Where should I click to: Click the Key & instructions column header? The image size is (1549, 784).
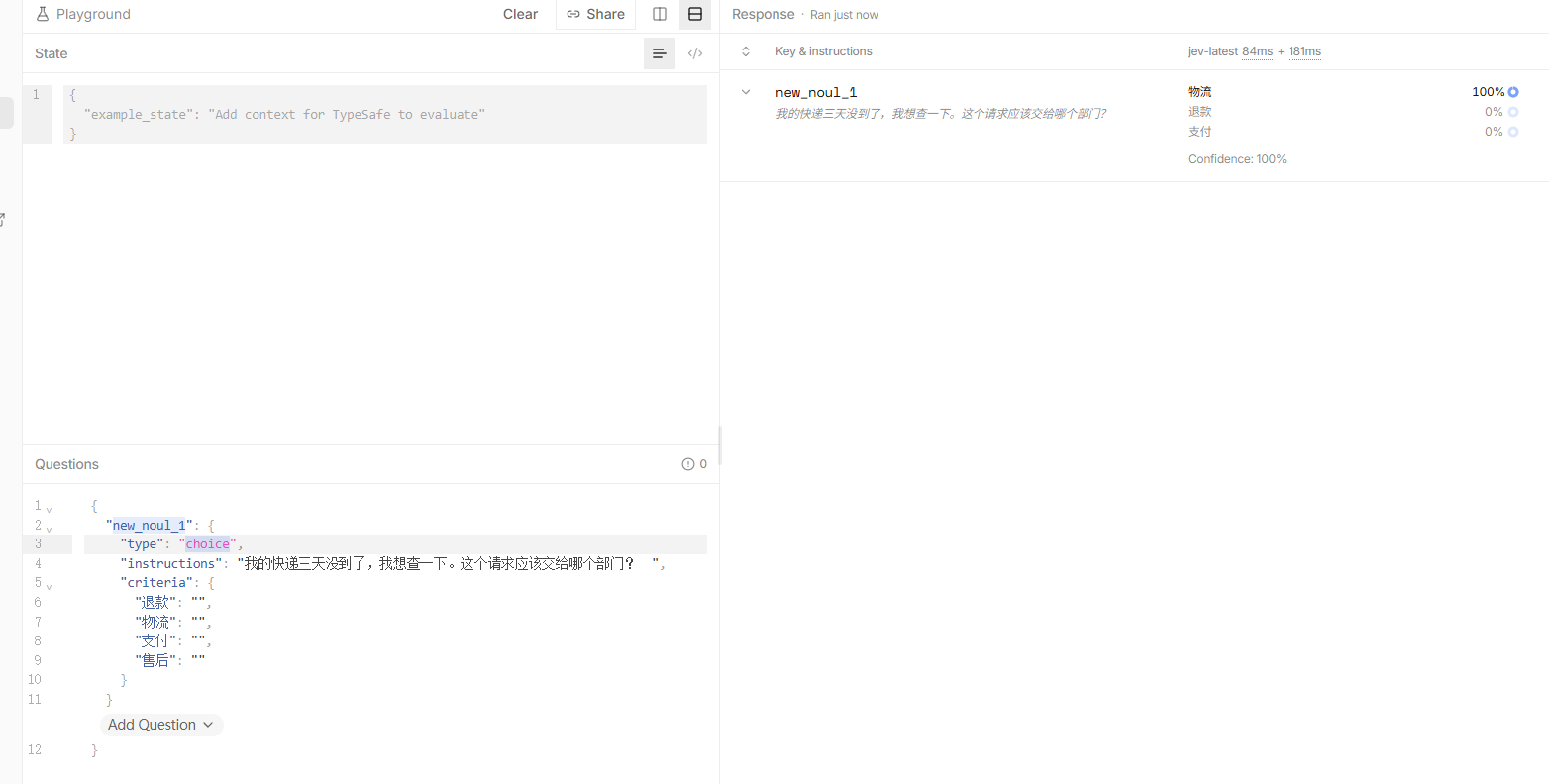(x=824, y=51)
